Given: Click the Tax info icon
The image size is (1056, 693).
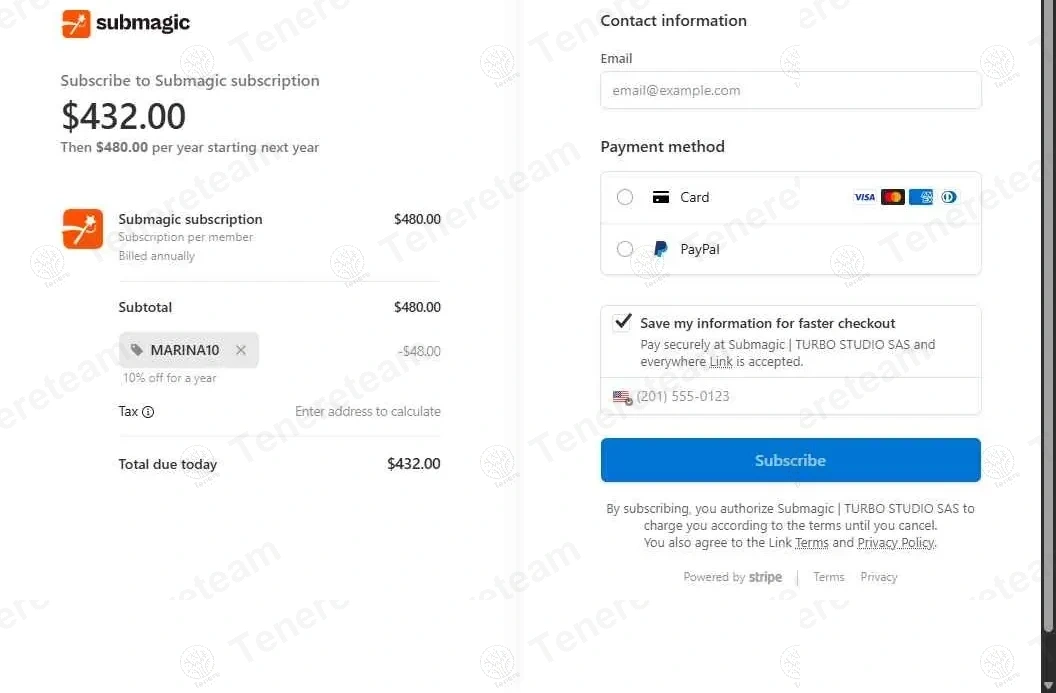Looking at the screenshot, I should pyautogui.click(x=148, y=412).
